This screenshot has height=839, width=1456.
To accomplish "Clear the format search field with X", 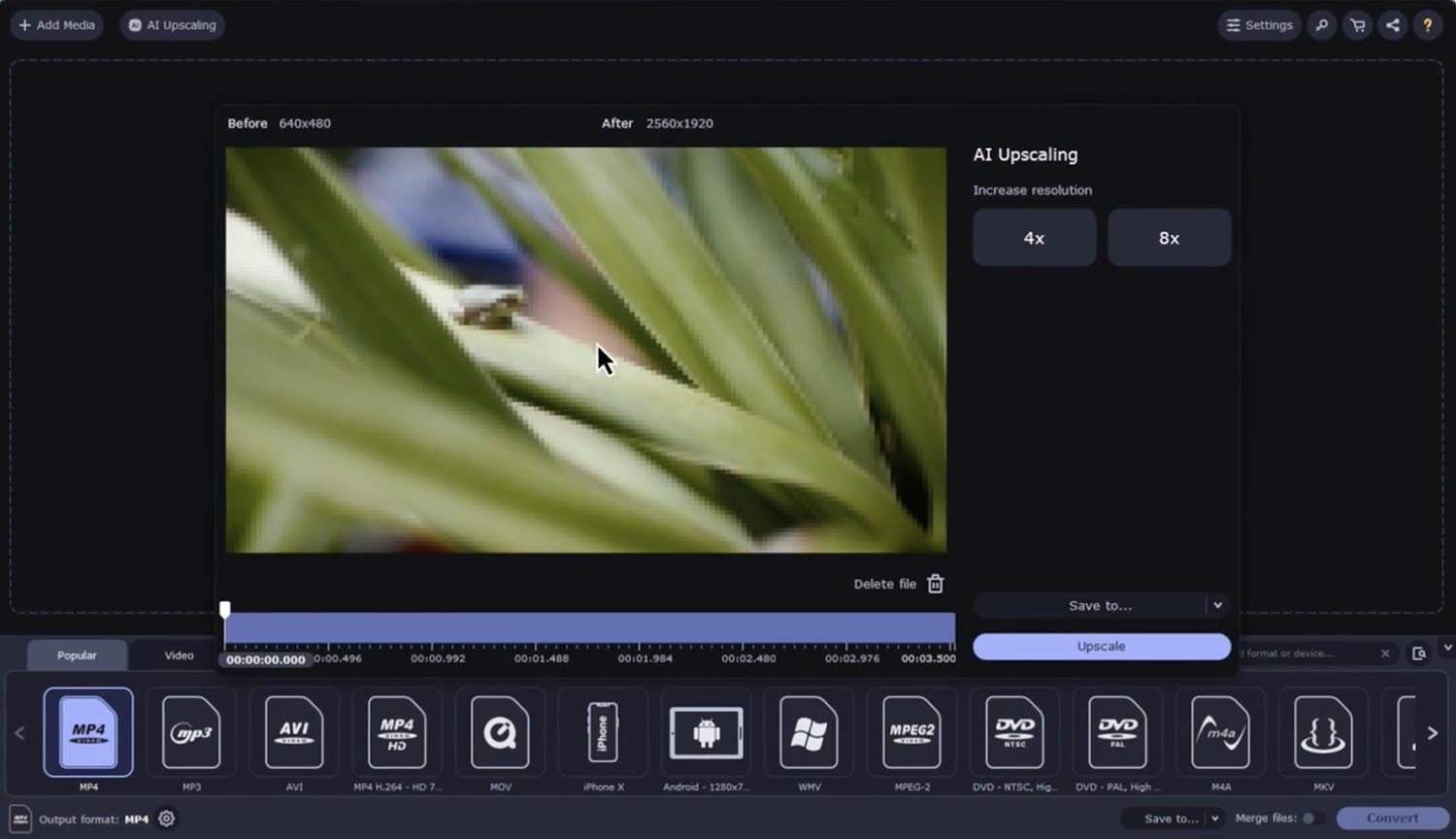I will click(x=1385, y=654).
